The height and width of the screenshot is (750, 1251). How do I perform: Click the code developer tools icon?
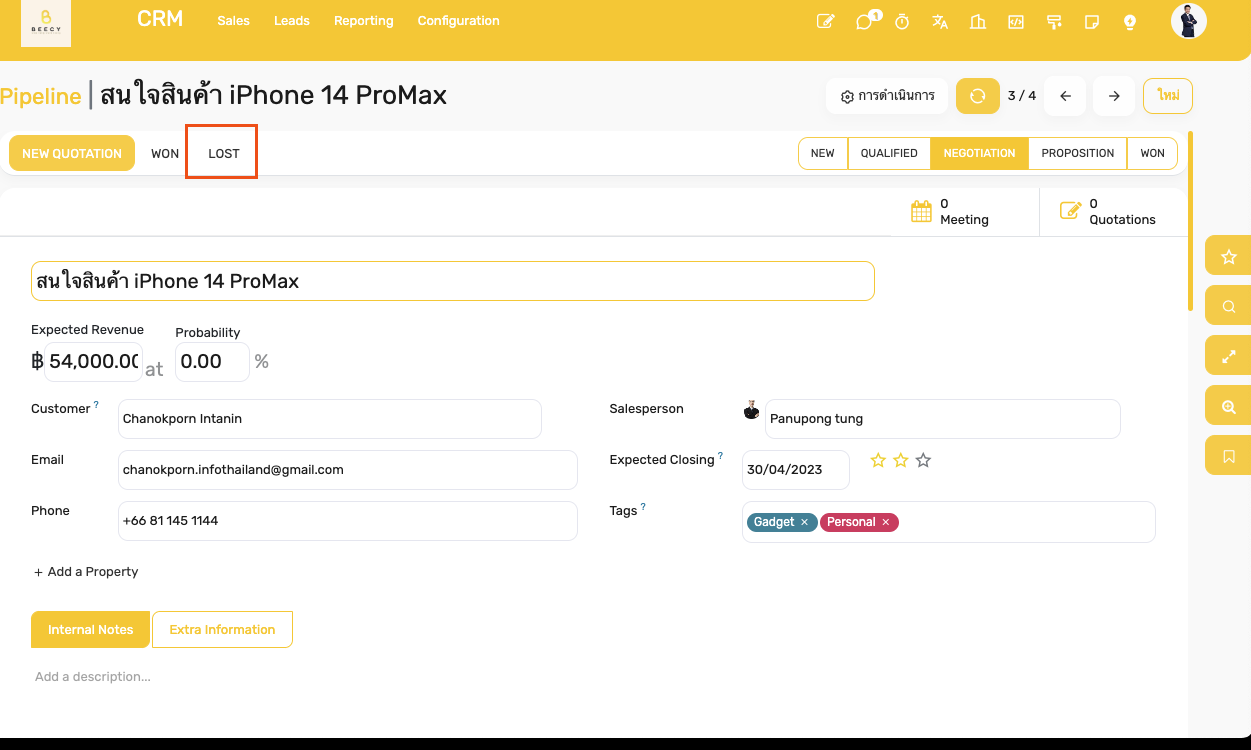pyautogui.click(x=1016, y=21)
